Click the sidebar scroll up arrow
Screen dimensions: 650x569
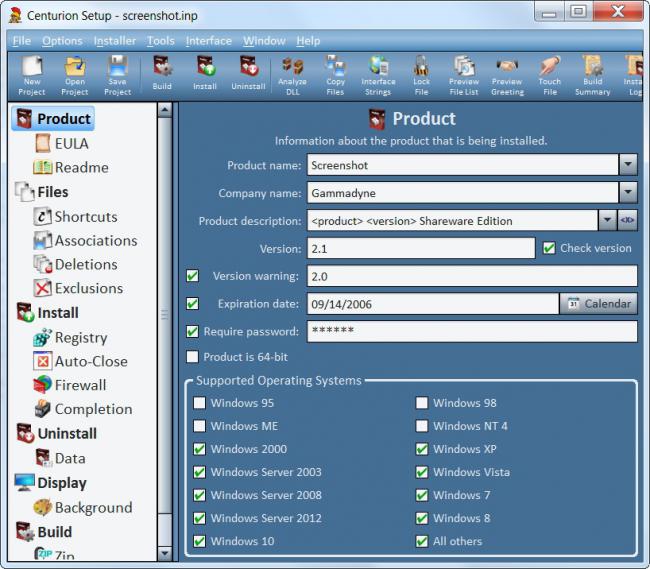point(165,110)
